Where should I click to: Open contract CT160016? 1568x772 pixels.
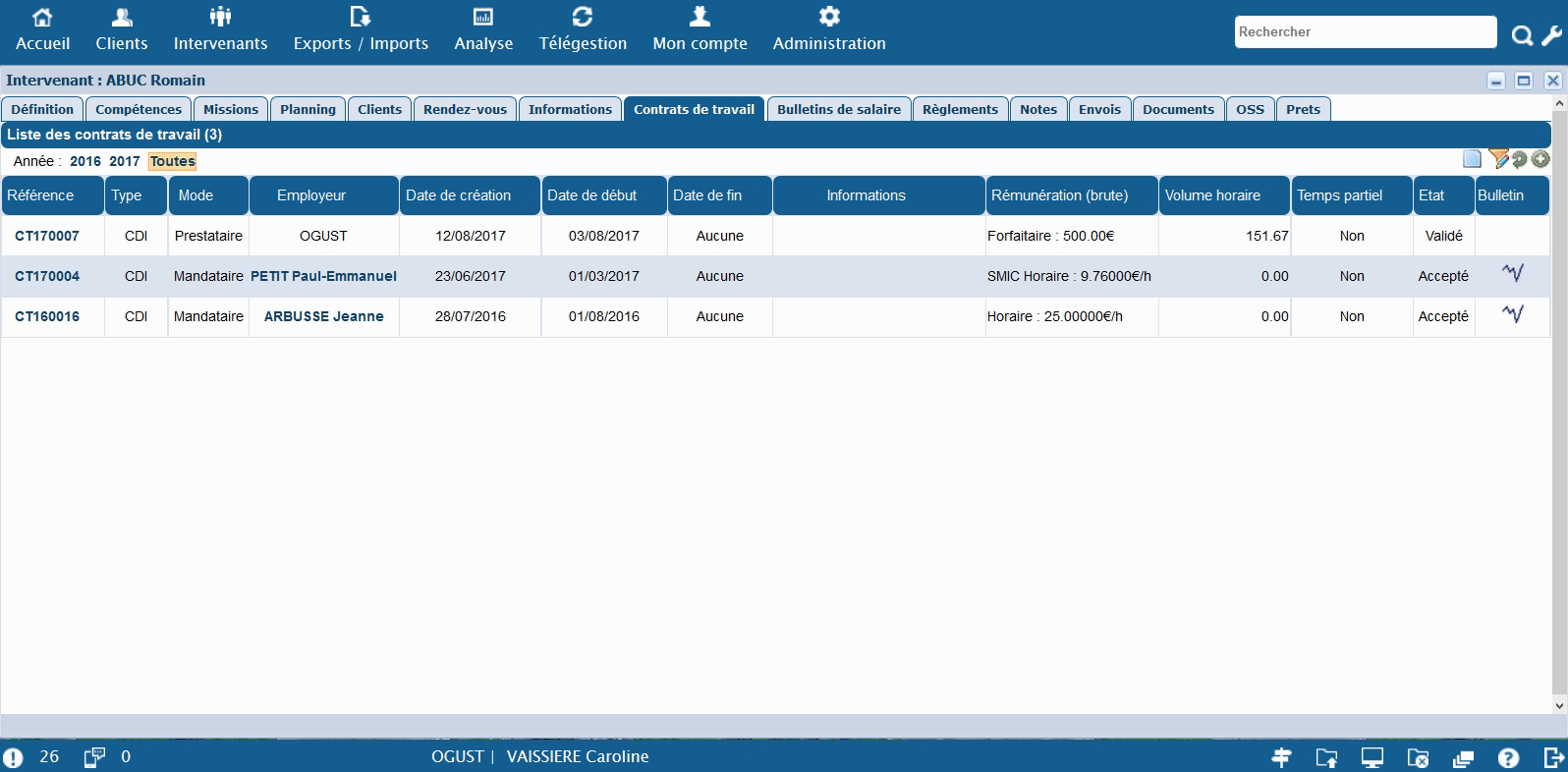tap(47, 316)
